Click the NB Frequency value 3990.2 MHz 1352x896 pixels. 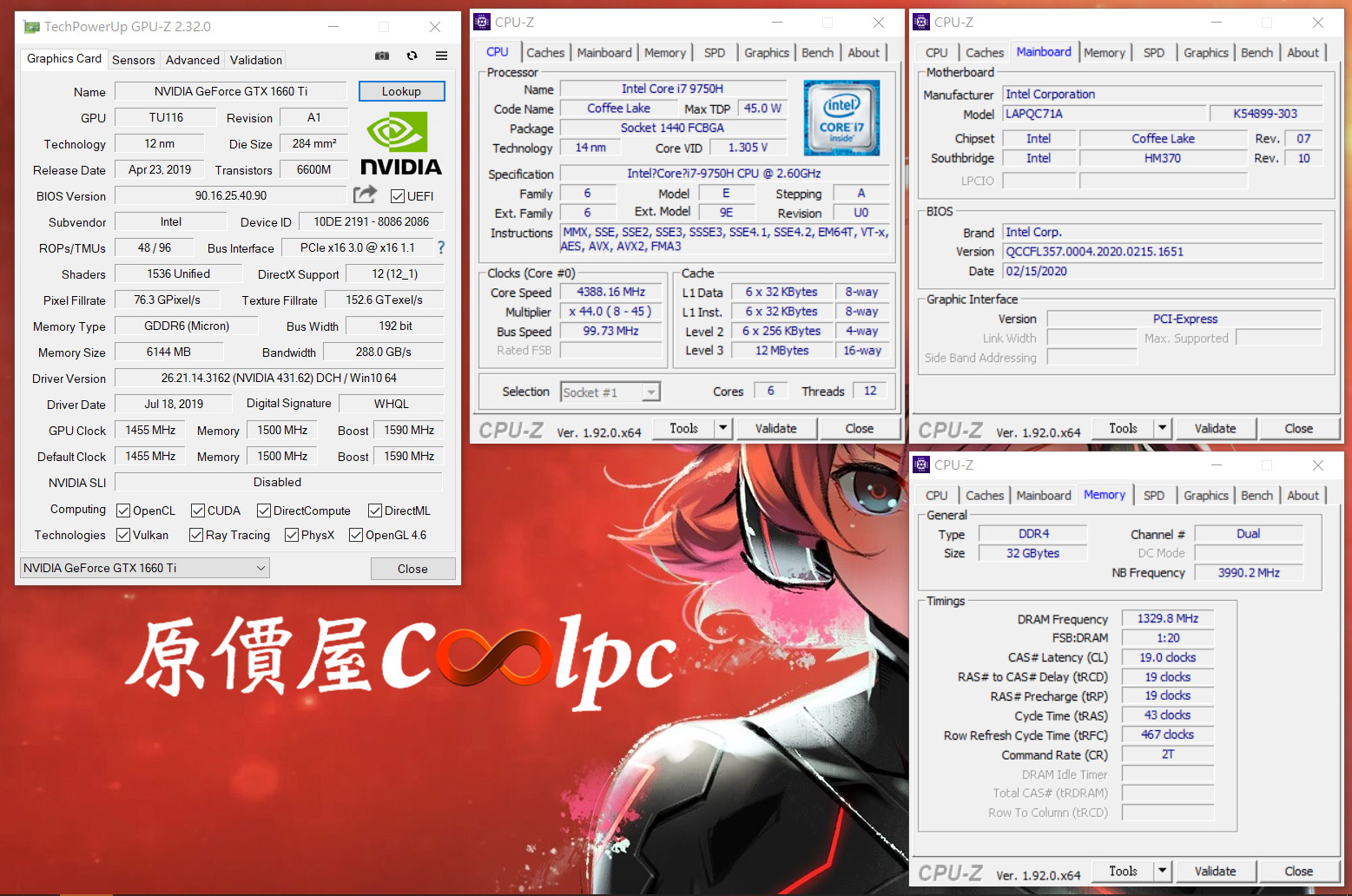pyautogui.click(x=1249, y=572)
